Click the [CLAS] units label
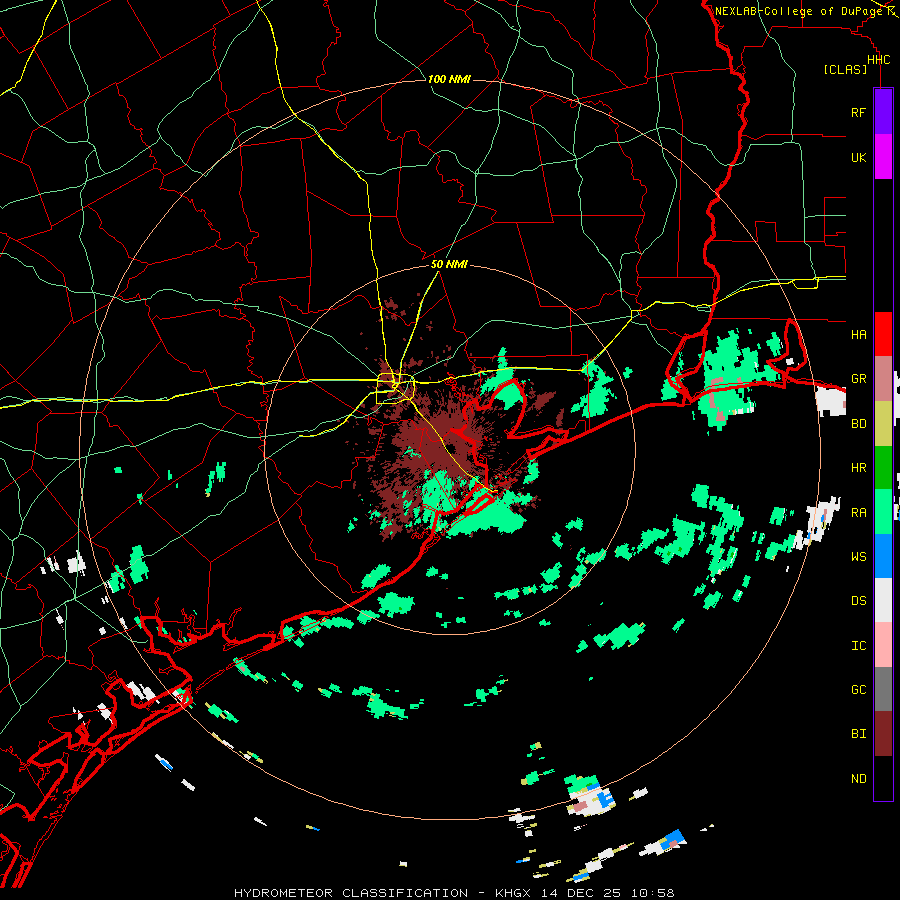Viewport: 900px width, 900px height. coord(845,69)
